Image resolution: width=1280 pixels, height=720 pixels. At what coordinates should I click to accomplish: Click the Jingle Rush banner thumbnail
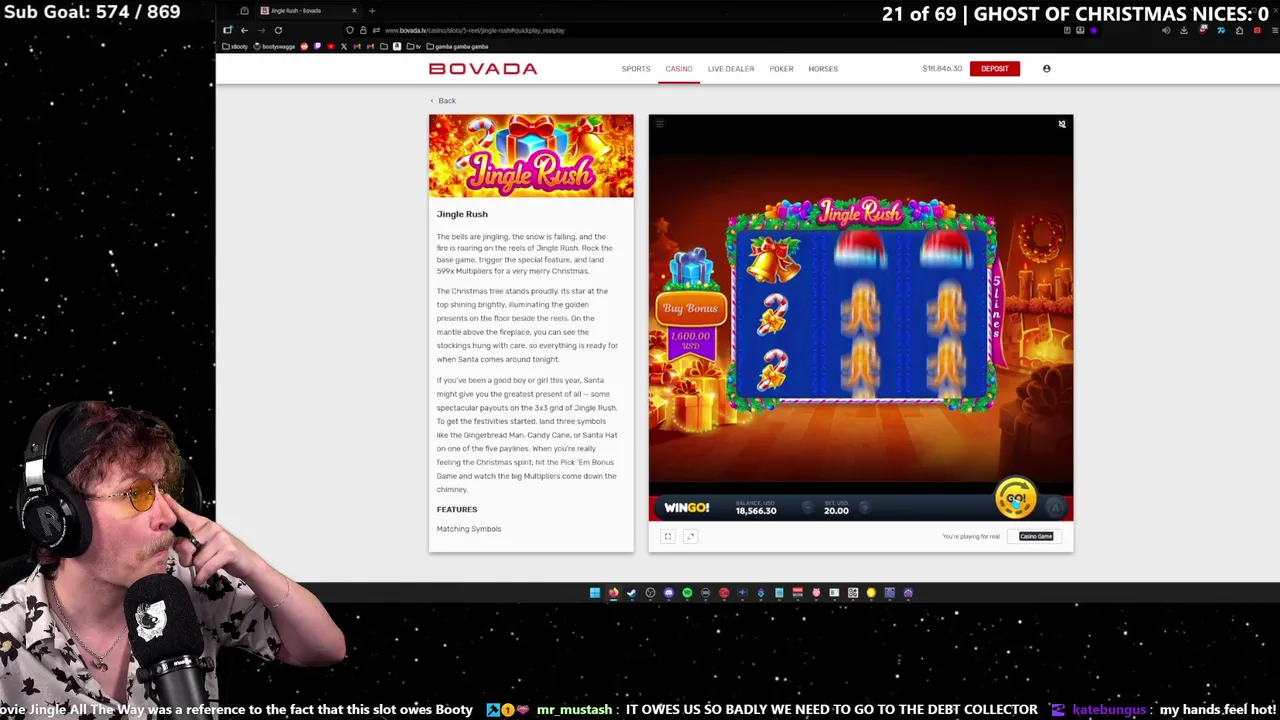(531, 156)
